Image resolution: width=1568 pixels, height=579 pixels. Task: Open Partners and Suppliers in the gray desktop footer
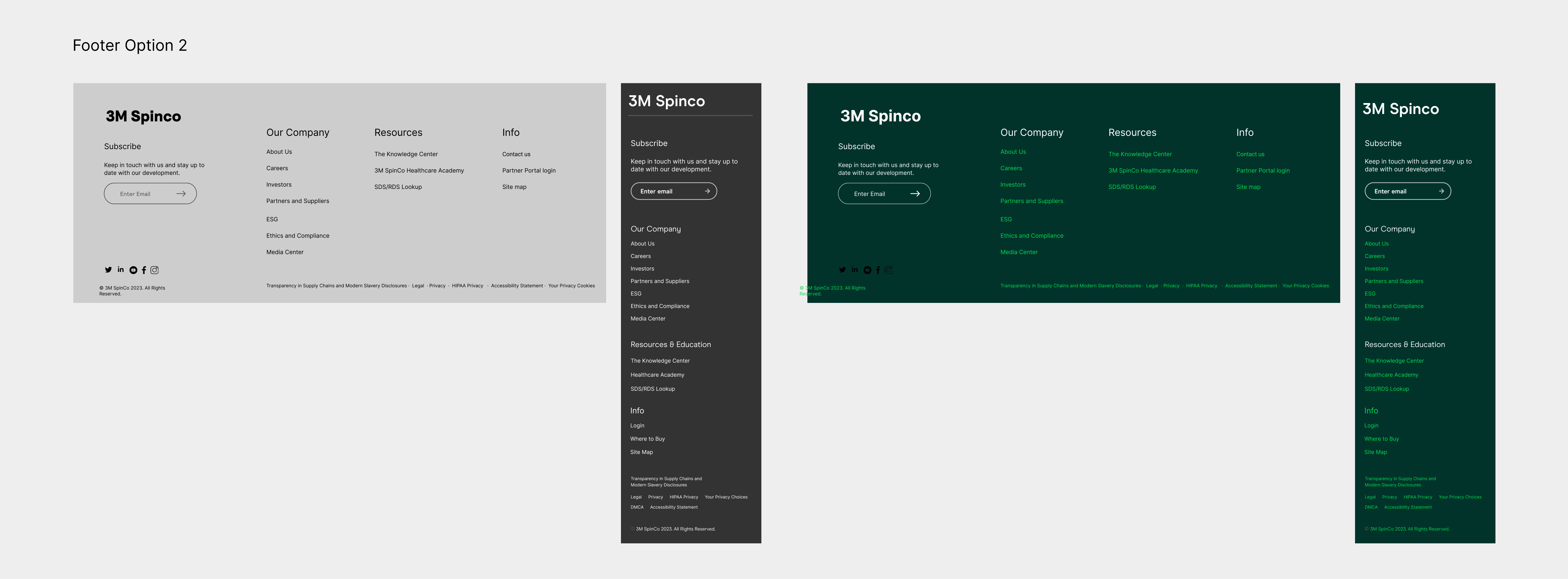pos(298,201)
